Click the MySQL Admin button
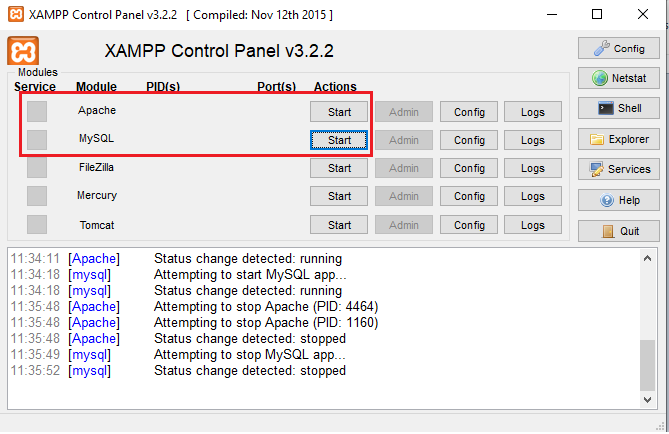The height and width of the screenshot is (434, 669). [404, 140]
